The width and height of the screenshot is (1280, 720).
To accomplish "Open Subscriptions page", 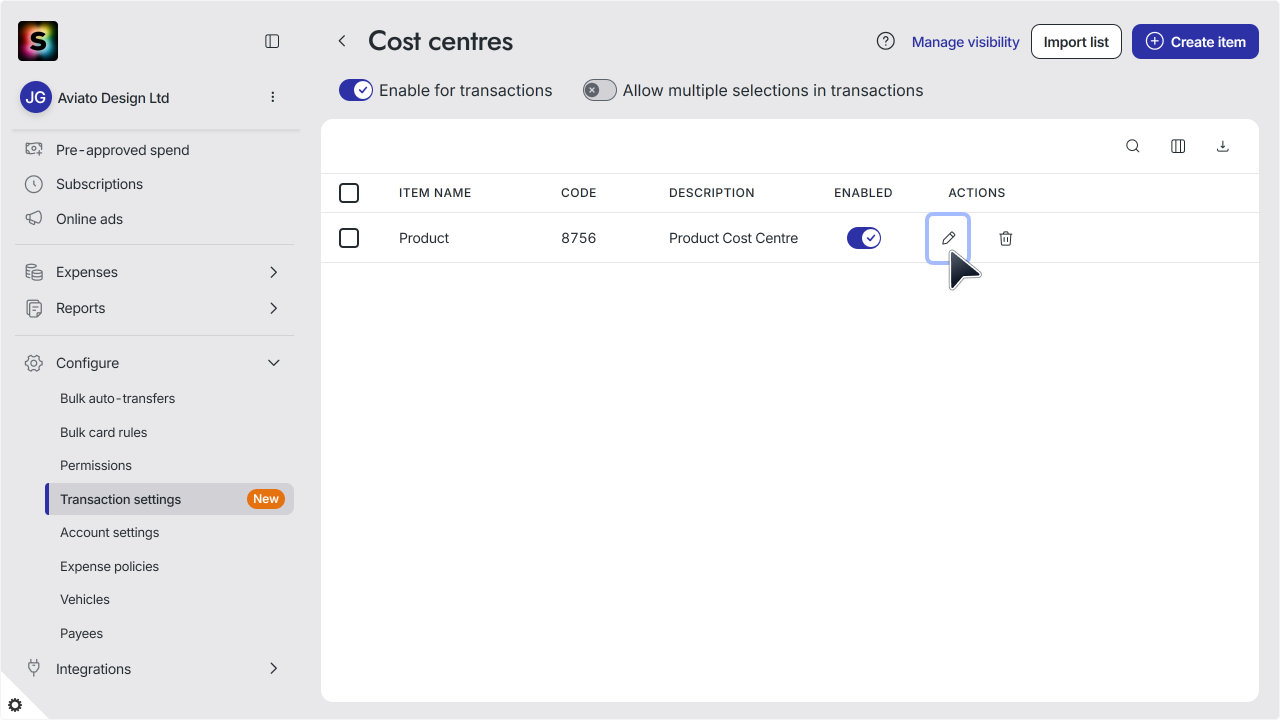I will [99, 184].
